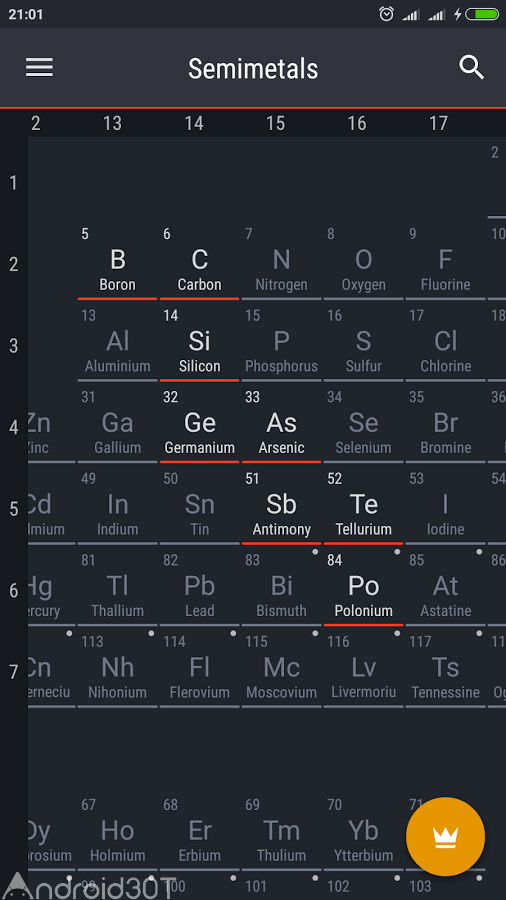The width and height of the screenshot is (506, 900).
Task: Tap period 4 row label
Action: point(14,428)
